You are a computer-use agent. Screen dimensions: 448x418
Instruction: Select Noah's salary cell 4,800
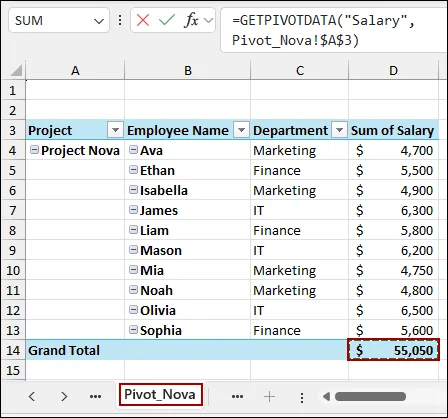click(x=393, y=290)
